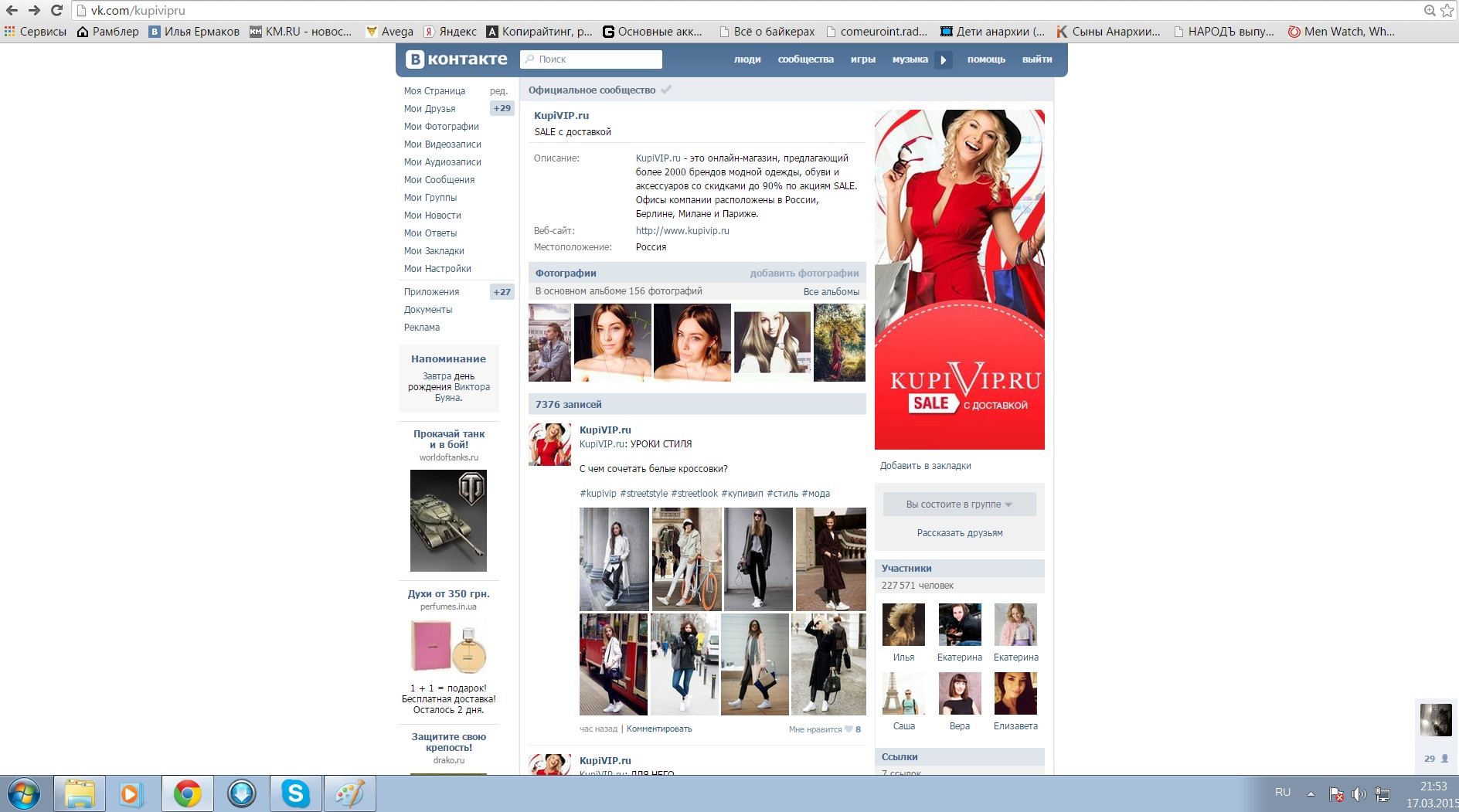Click the action center flag icon
The image size is (1459, 812).
1336,793
